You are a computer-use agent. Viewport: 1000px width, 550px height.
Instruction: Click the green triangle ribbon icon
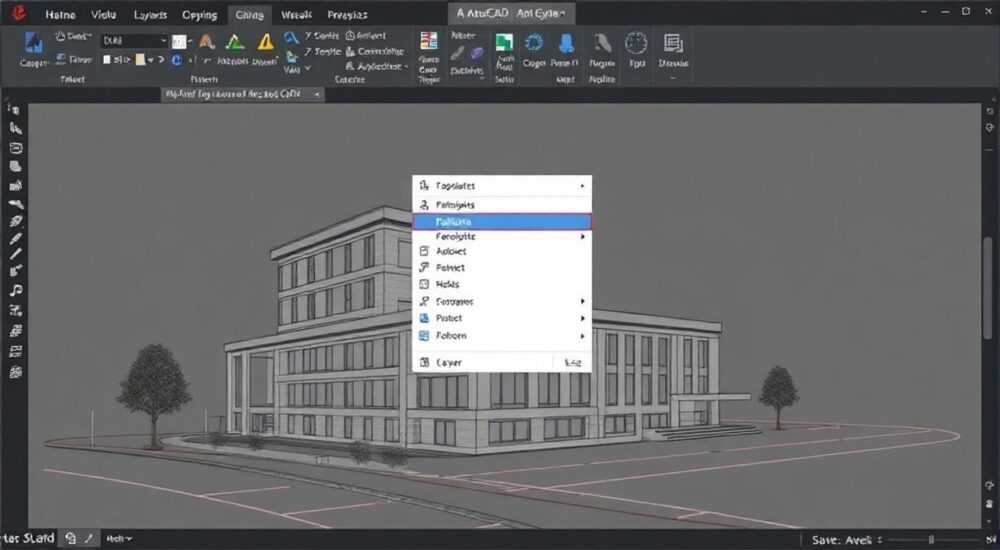[235, 42]
